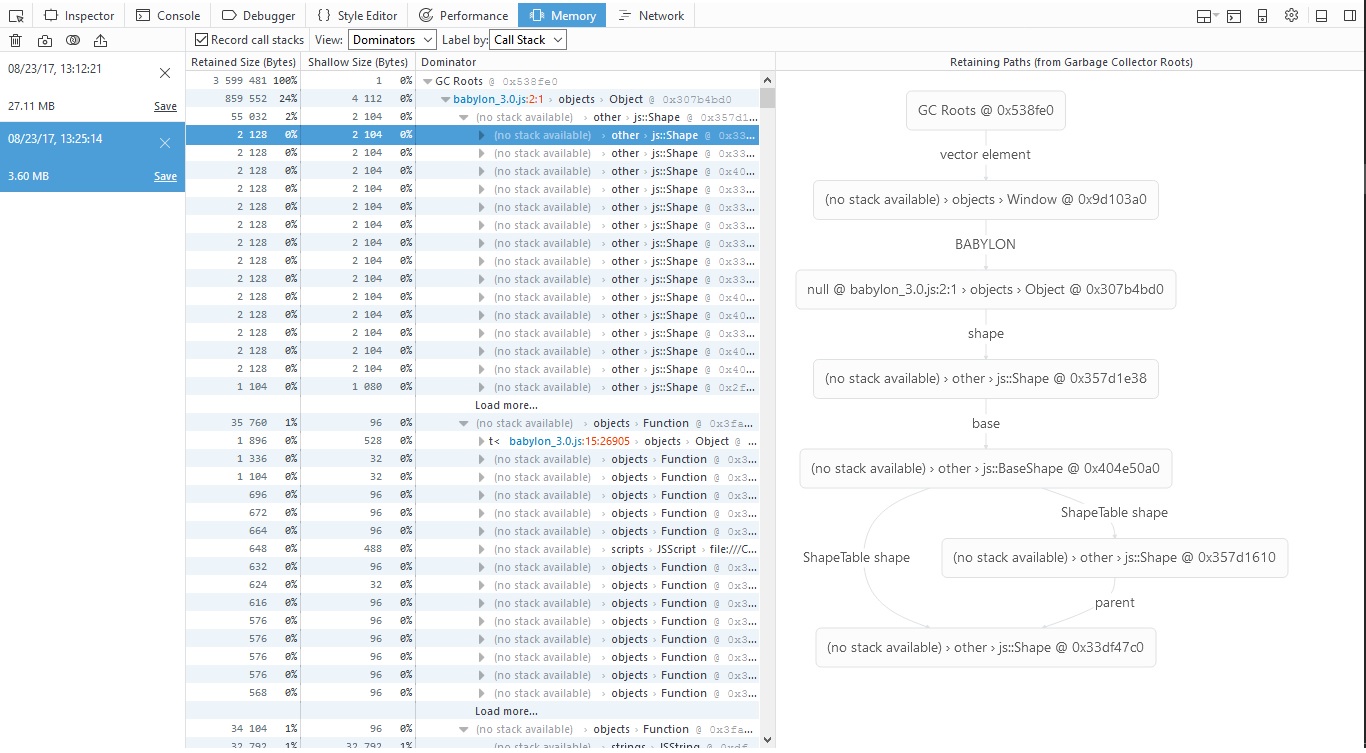This screenshot has height=753, width=1366.
Task: Click the compare snapshots icon
Action: pyautogui.click(x=73, y=41)
